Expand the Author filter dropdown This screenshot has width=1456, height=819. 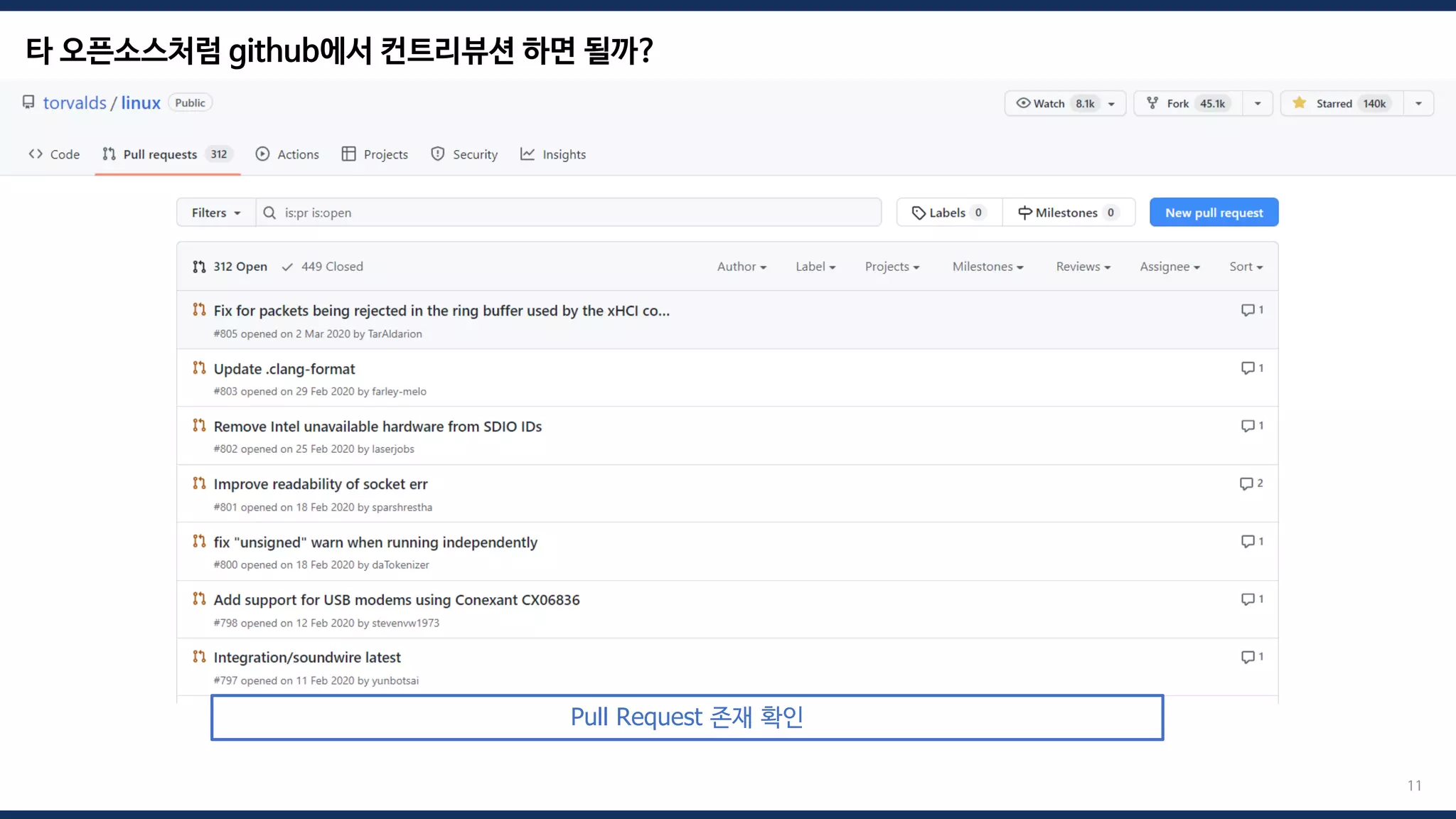pos(742,267)
